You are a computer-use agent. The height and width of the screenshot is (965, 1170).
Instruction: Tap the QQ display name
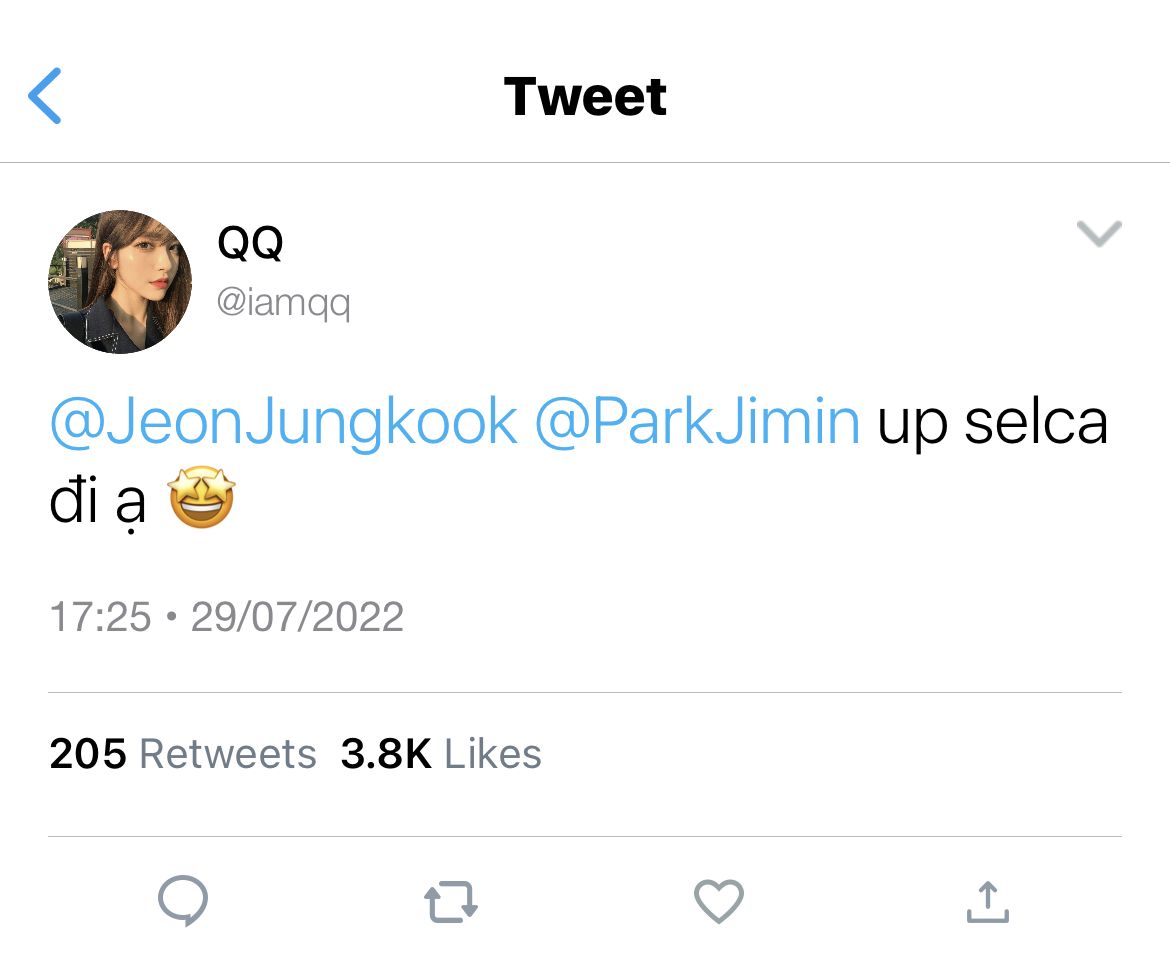point(250,242)
